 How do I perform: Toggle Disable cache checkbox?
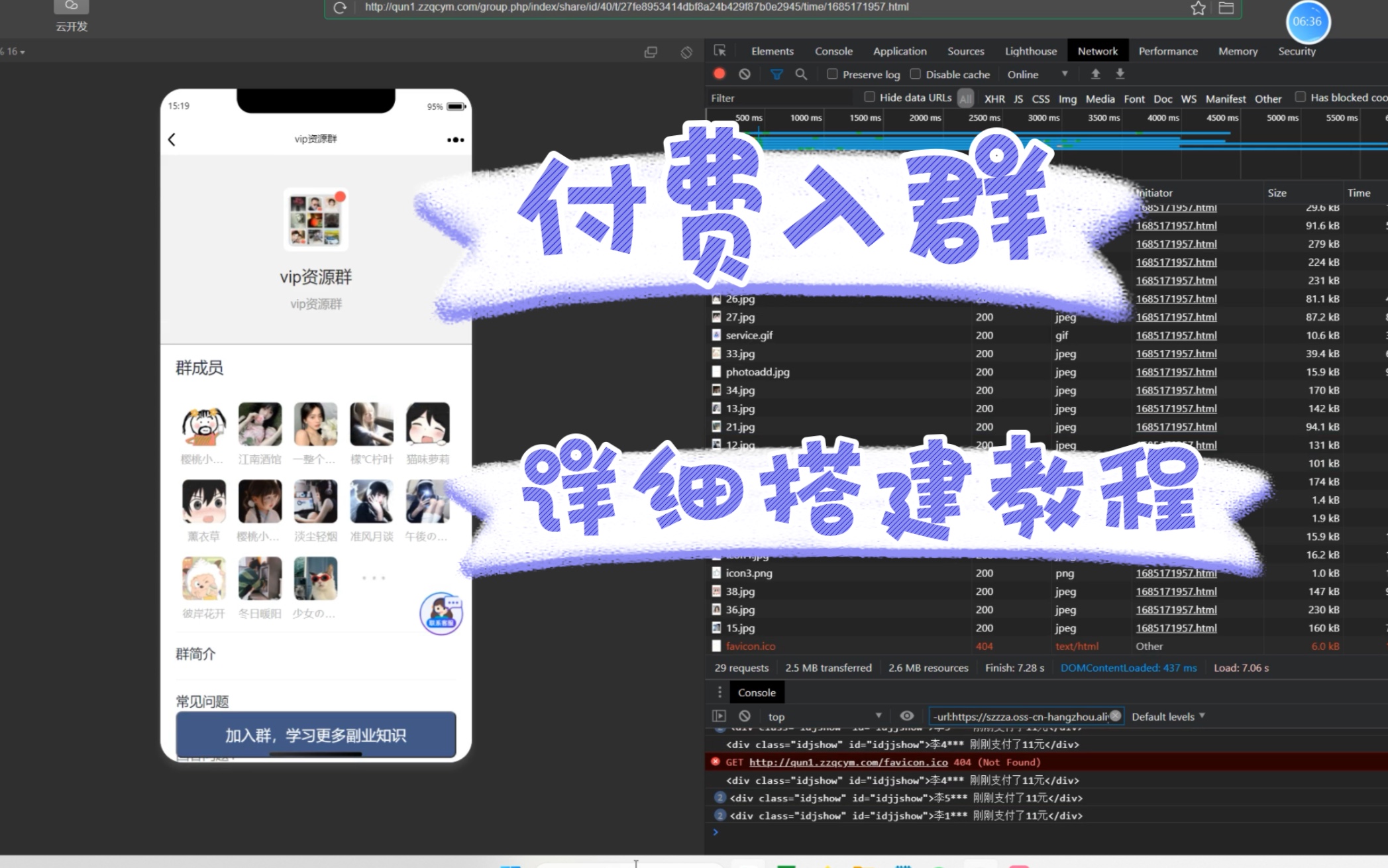click(916, 73)
